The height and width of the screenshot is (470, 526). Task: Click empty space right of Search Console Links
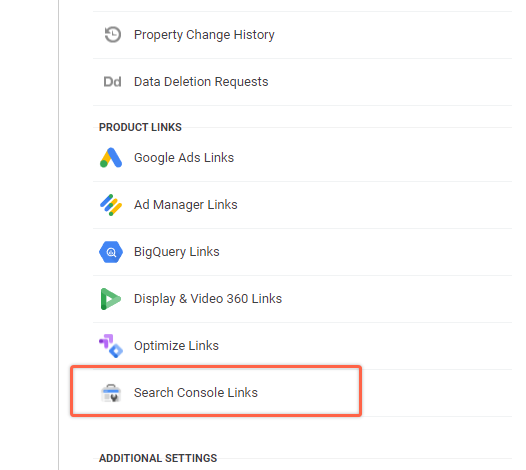(436, 393)
